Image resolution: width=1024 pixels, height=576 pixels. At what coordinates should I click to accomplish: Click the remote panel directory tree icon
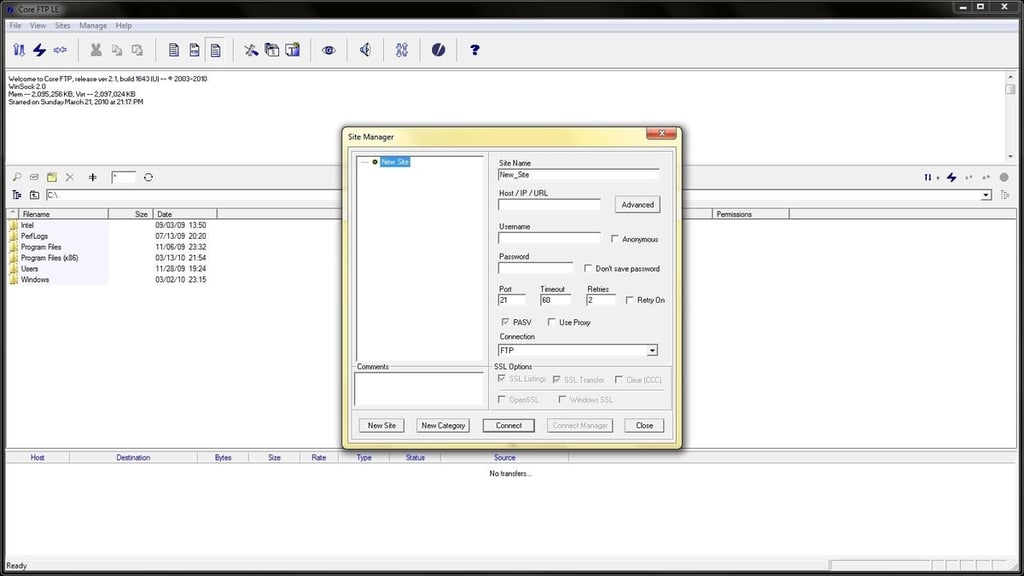[1004, 195]
